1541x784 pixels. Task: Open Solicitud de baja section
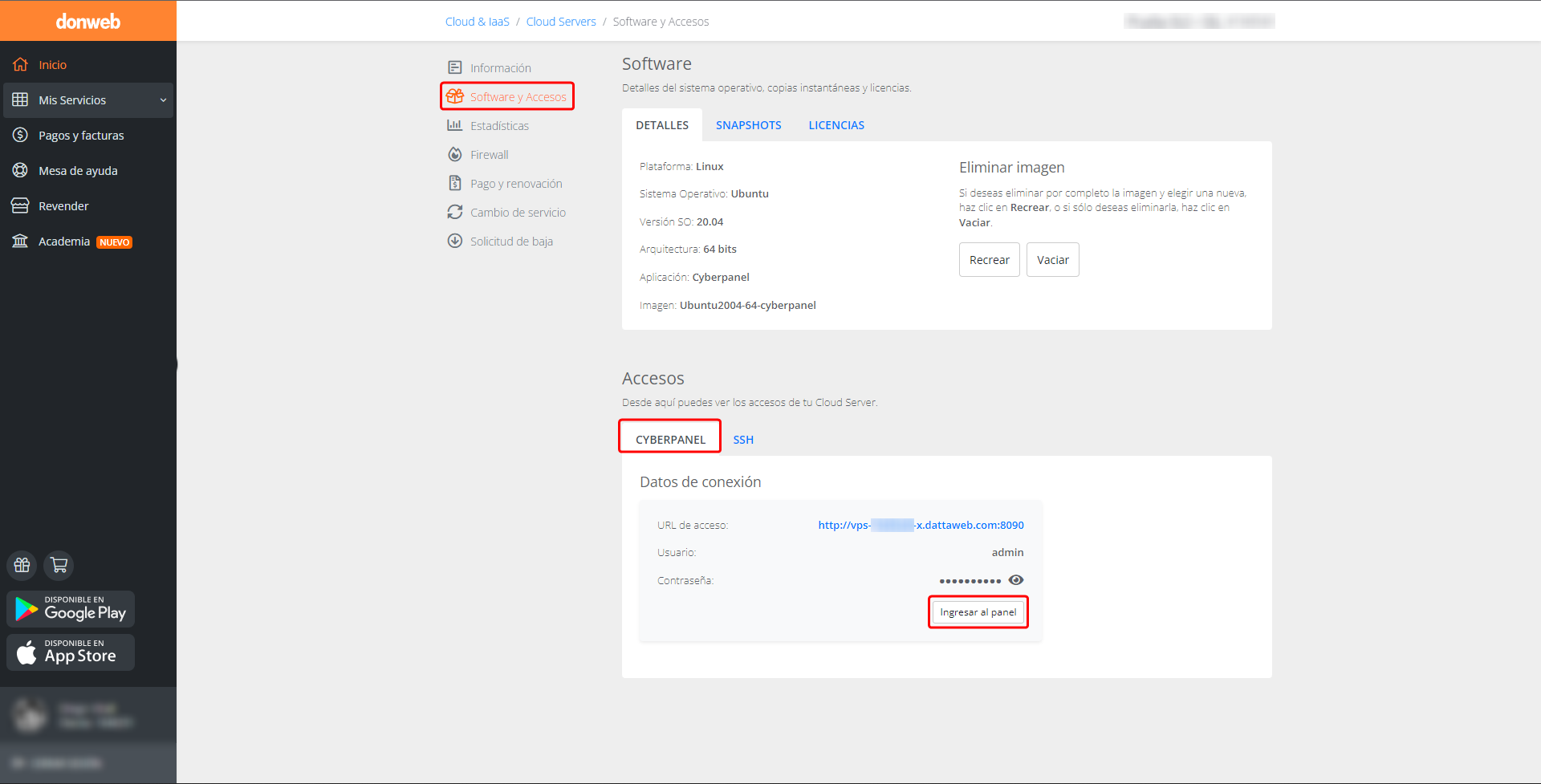[511, 242]
